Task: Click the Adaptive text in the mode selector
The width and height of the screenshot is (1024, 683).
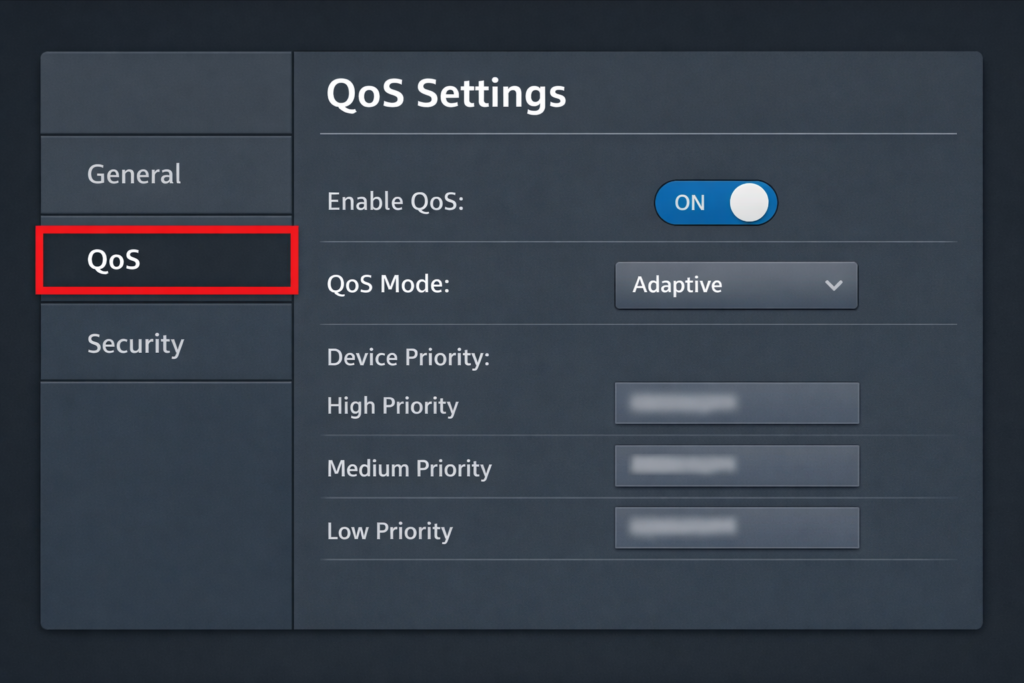Action: click(x=677, y=285)
